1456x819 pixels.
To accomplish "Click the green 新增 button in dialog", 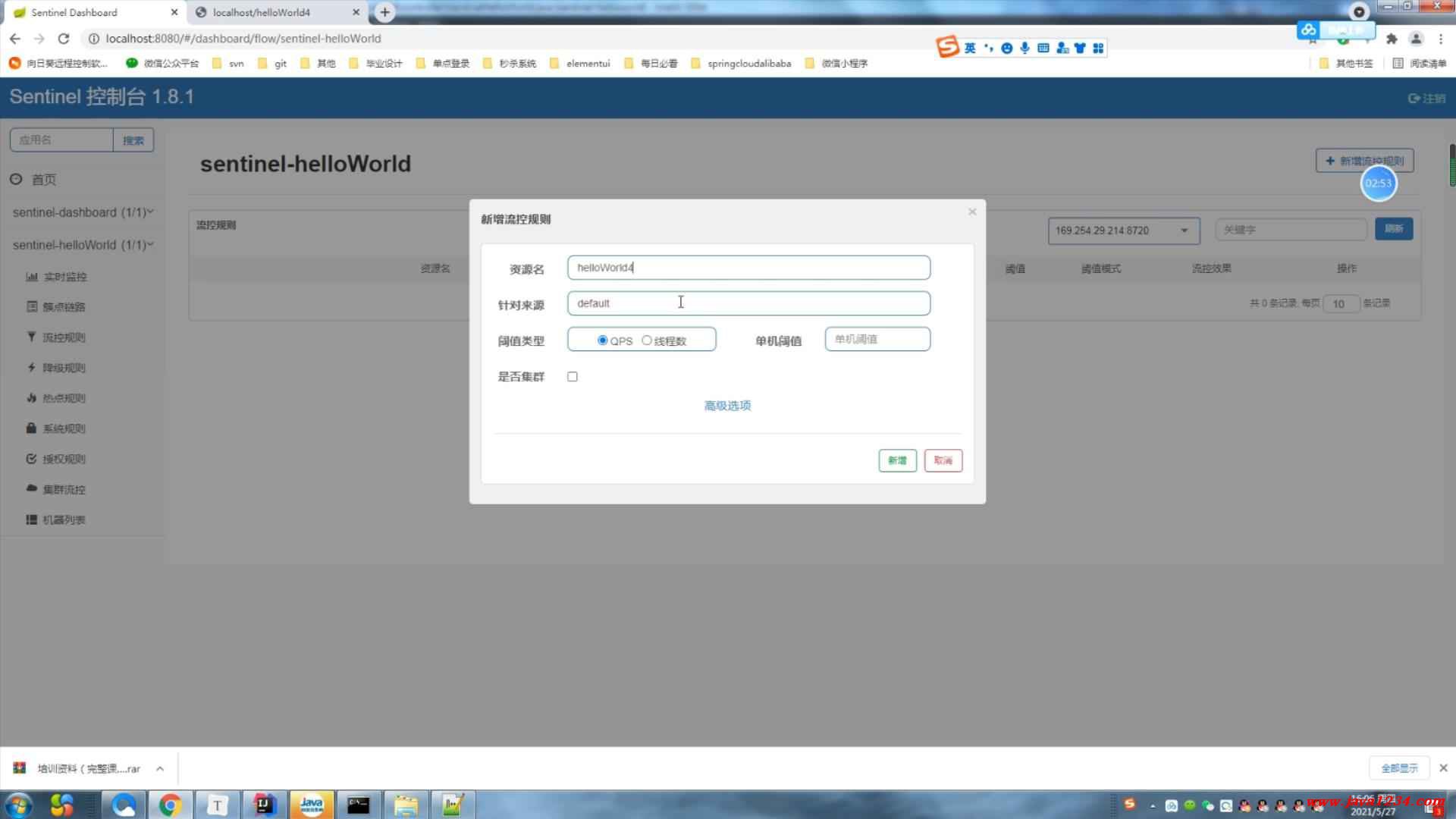I will coord(897,460).
